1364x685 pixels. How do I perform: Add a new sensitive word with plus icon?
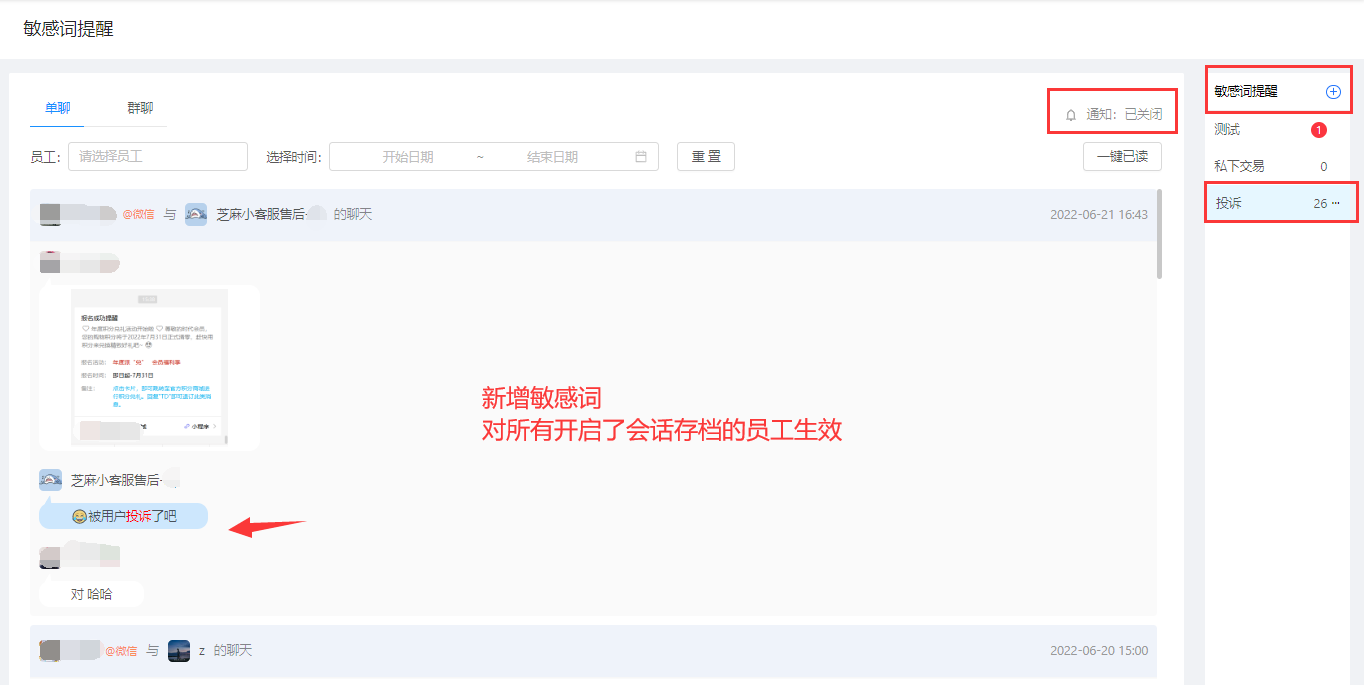1333,92
